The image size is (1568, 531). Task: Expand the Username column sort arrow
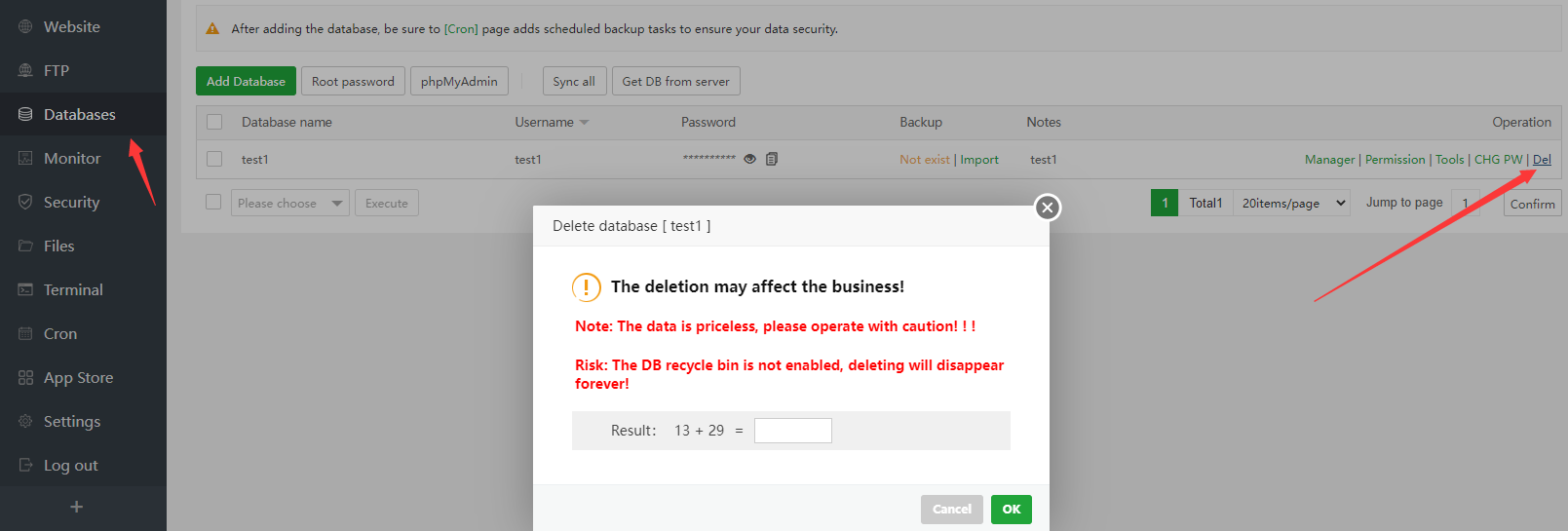click(585, 123)
